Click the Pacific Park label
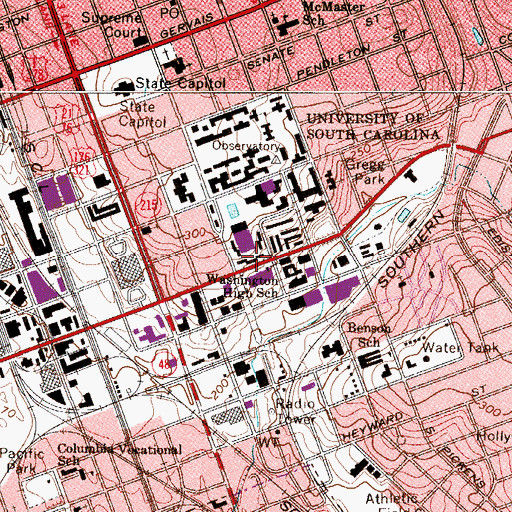The width and height of the screenshot is (512, 512). pyautogui.click(x=22, y=460)
